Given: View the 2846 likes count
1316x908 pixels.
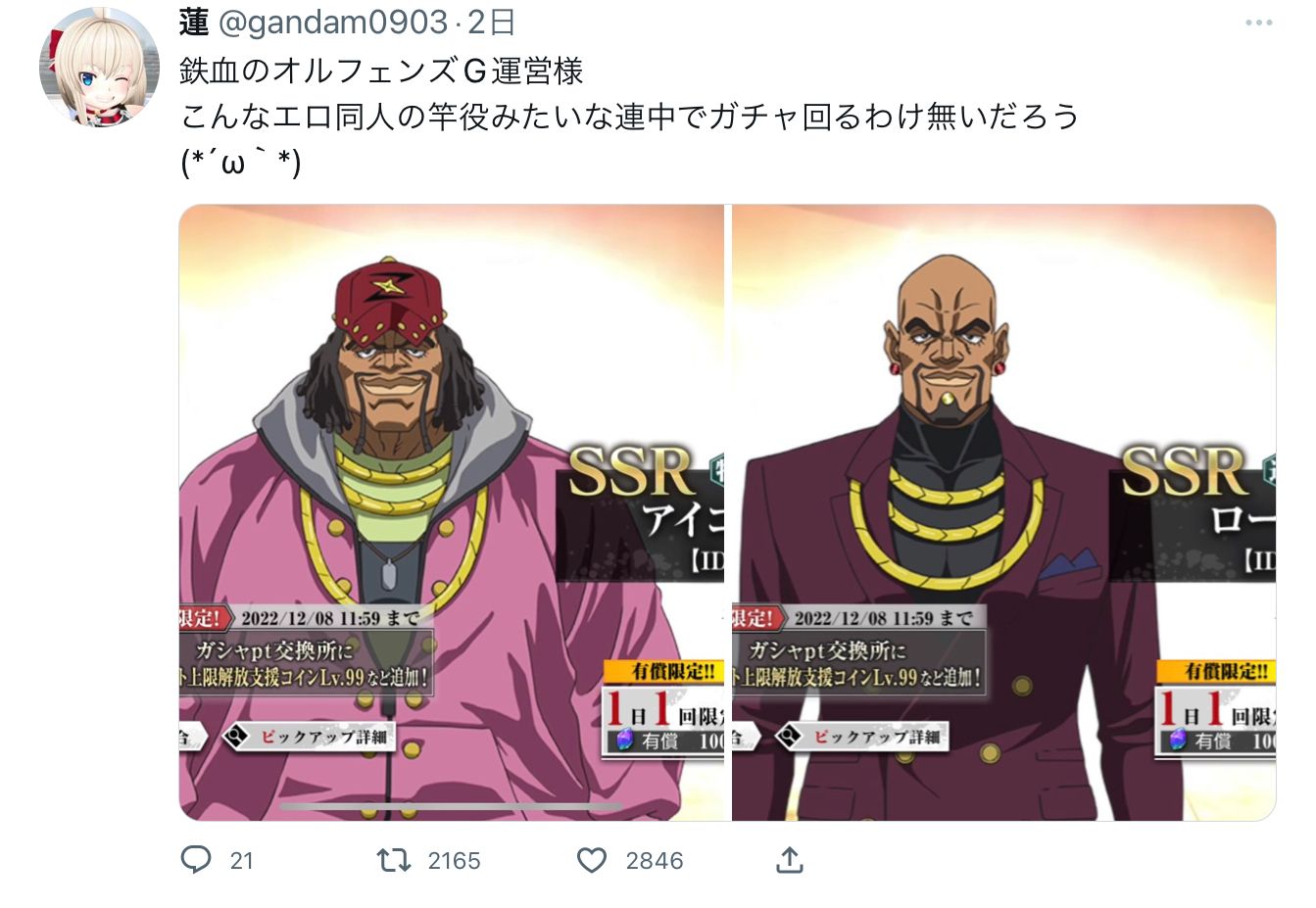Looking at the screenshot, I should coord(655,861).
